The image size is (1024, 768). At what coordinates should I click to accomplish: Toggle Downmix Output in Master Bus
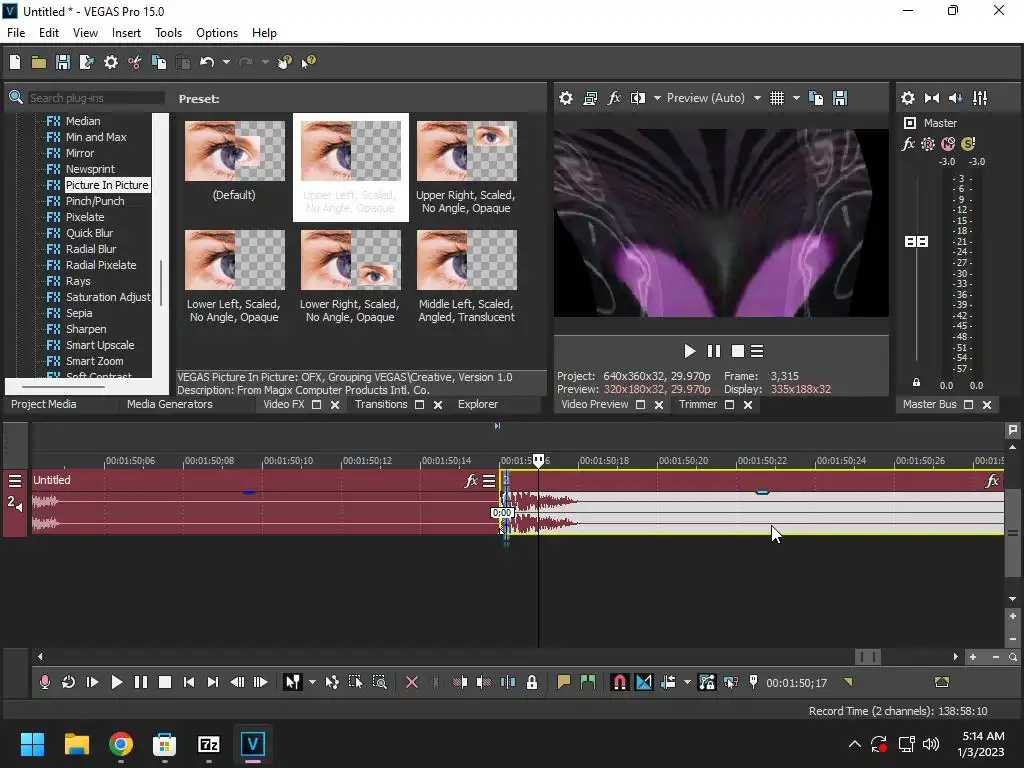point(932,98)
